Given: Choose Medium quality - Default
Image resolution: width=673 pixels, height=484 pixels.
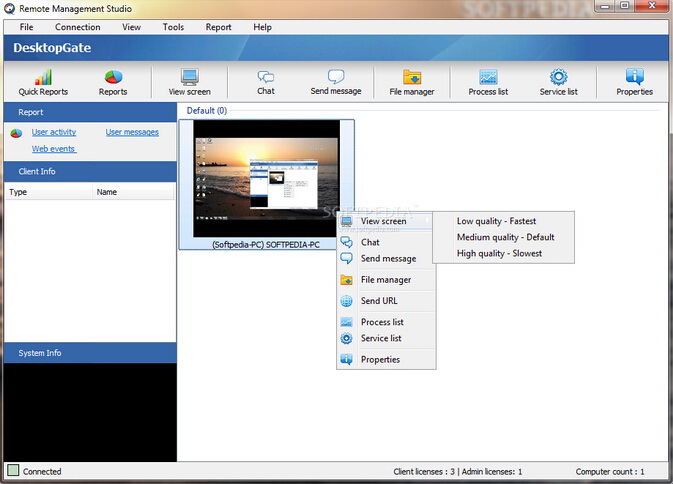Looking at the screenshot, I should 503,237.
